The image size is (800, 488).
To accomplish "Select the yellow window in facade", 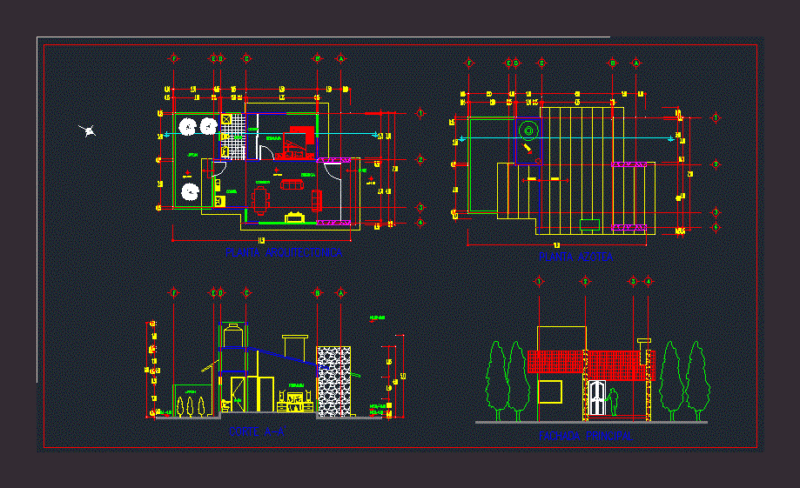I will [x=550, y=392].
